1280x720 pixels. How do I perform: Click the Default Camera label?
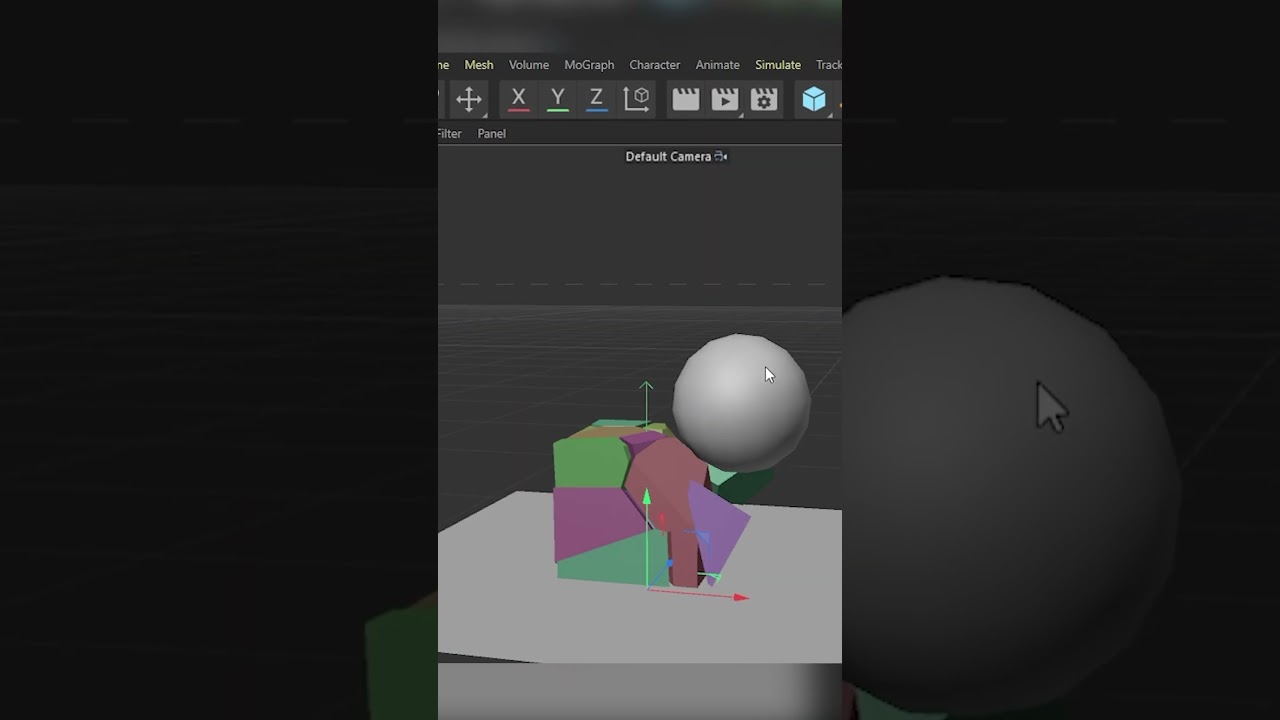click(x=668, y=157)
